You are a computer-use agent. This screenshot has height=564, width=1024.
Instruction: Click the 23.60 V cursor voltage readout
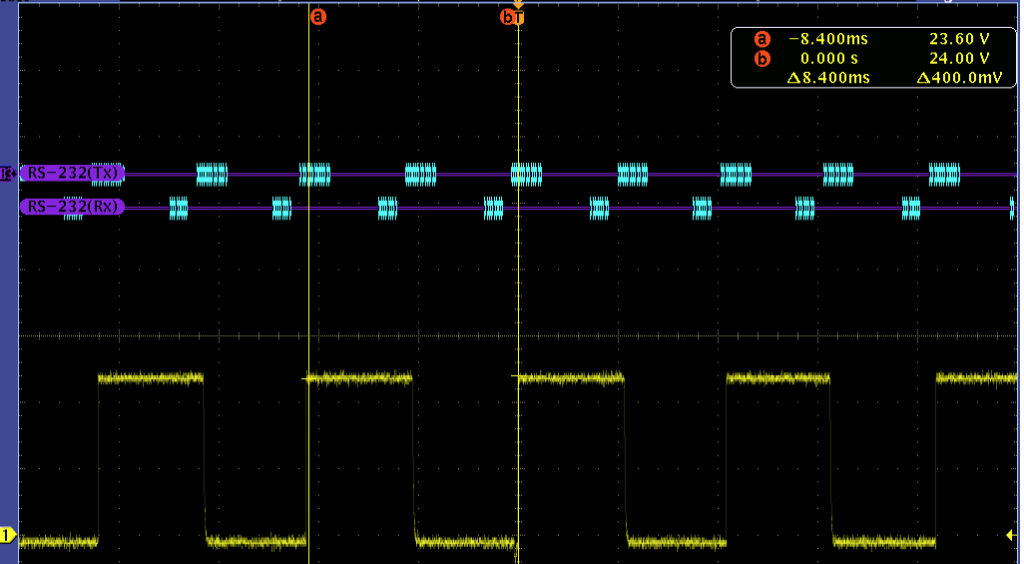point(959,39)
